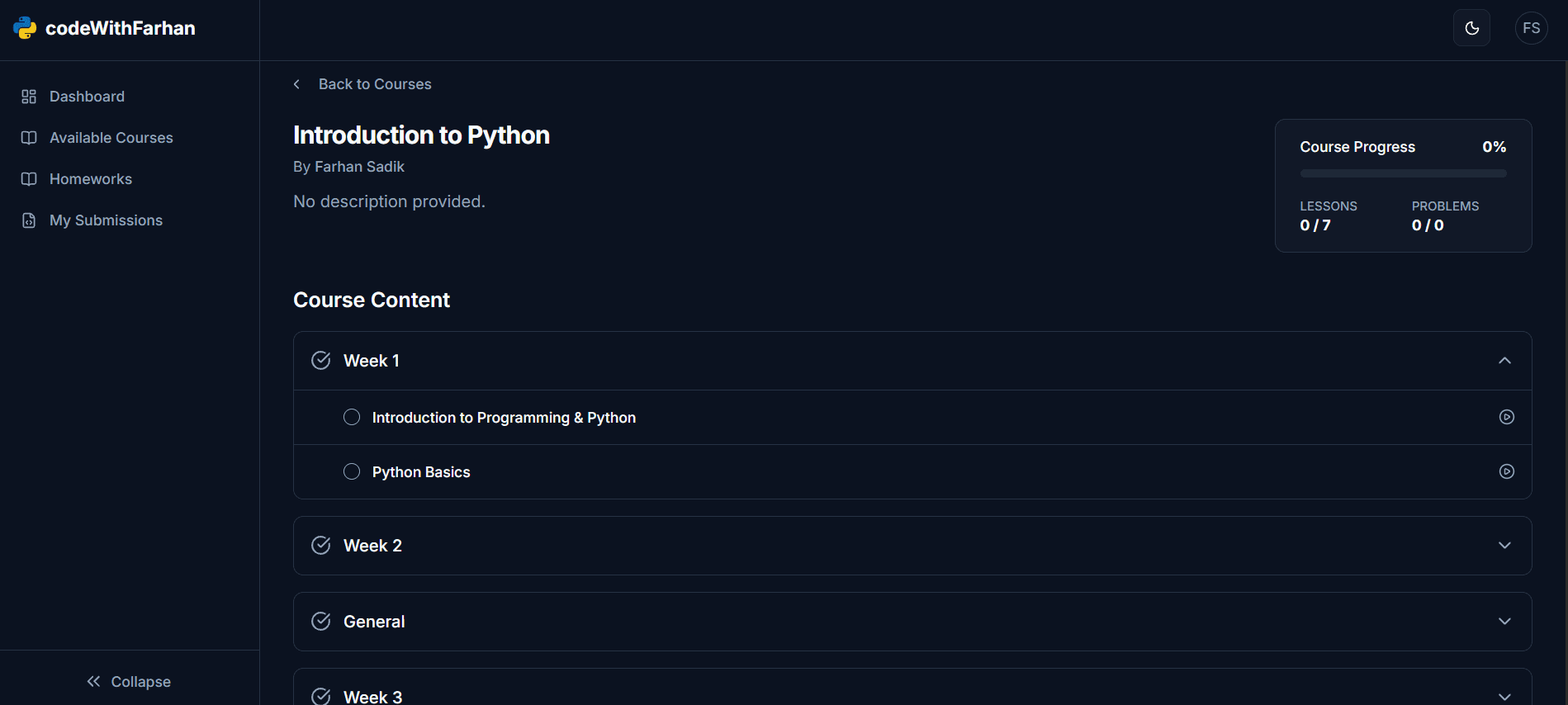Click the General section header title
Viewport: 1568px width, 705px height.
374,622
